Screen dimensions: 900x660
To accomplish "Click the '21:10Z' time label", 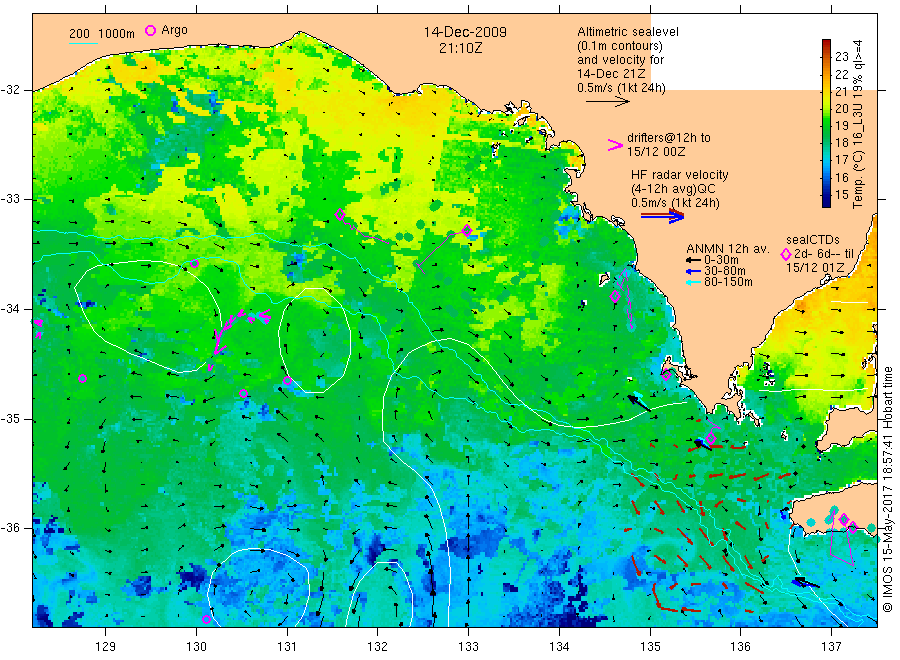I will point(460,48).
